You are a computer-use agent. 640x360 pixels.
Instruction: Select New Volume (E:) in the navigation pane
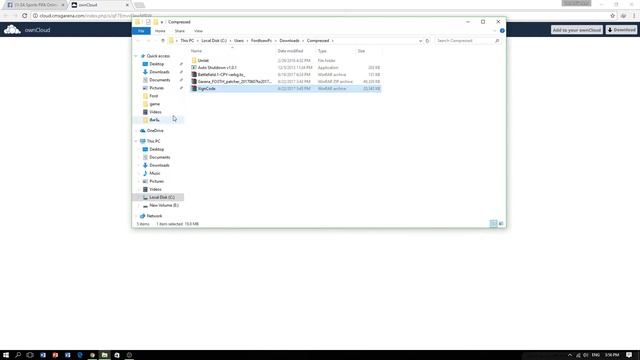pyautogui.click(x=164, y=205)
